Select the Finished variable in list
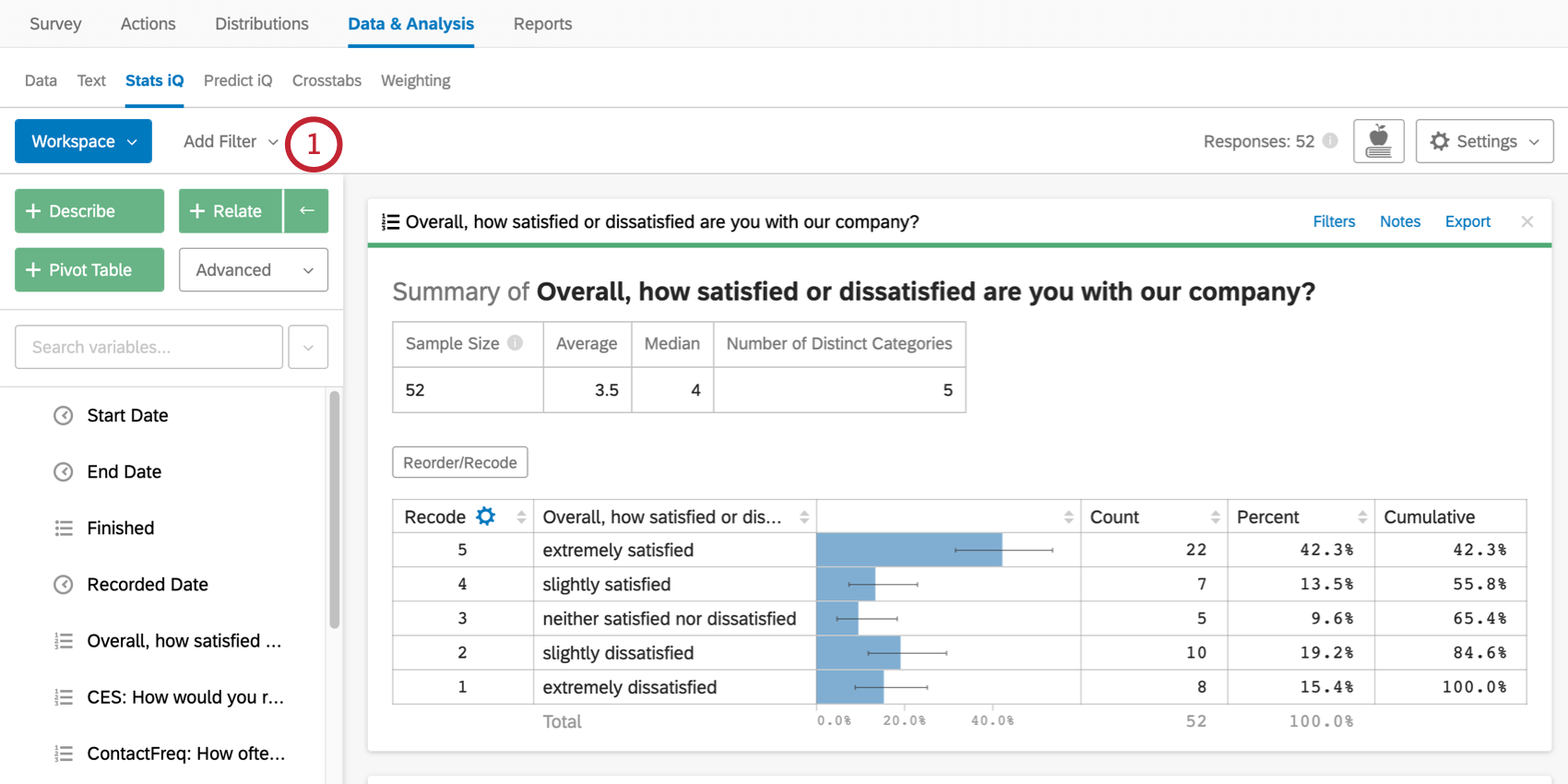The width and height of the screenshot is (1568, 784). click(120, 529)
